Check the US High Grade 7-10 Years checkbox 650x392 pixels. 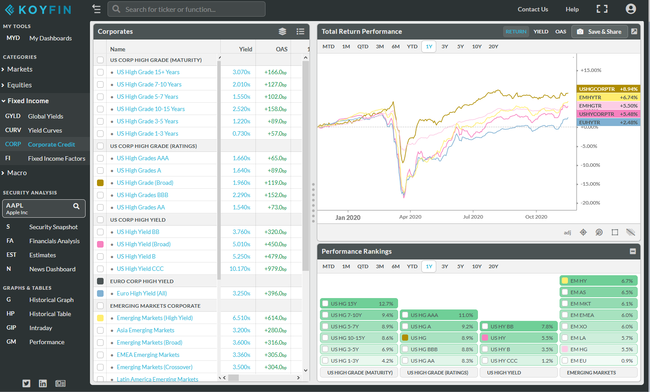(x=100, y=85)
